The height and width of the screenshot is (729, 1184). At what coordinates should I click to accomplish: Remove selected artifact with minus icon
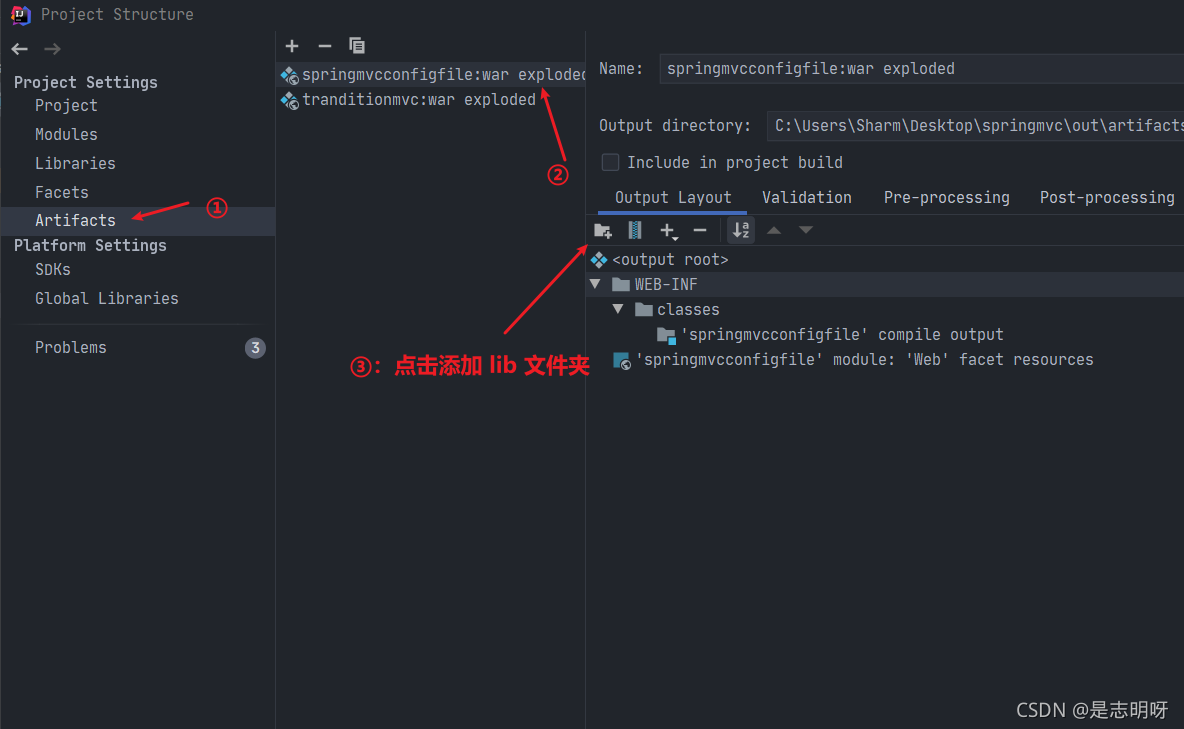(x=325, y=46)
